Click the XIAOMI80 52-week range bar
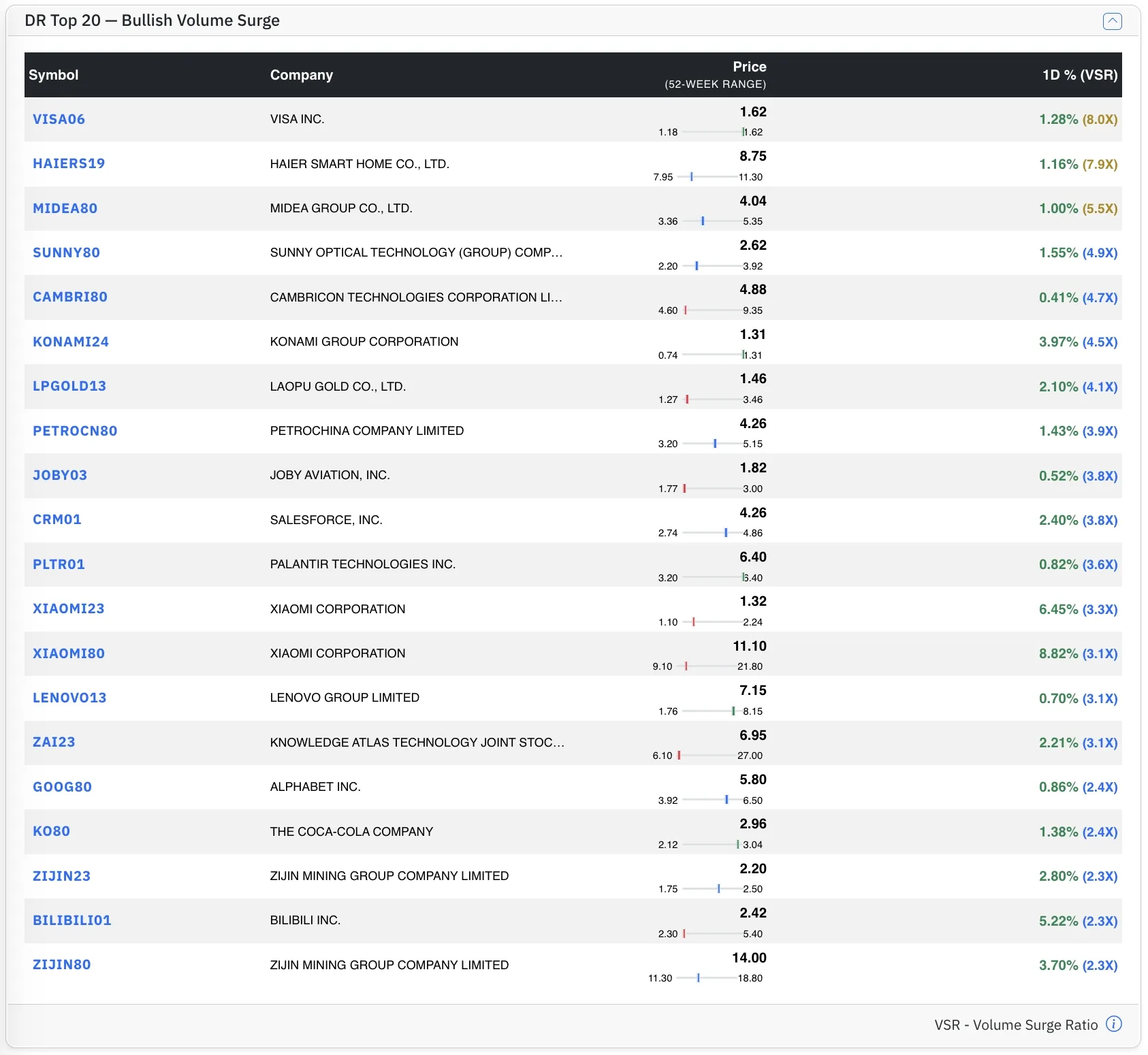 point(708,666)
